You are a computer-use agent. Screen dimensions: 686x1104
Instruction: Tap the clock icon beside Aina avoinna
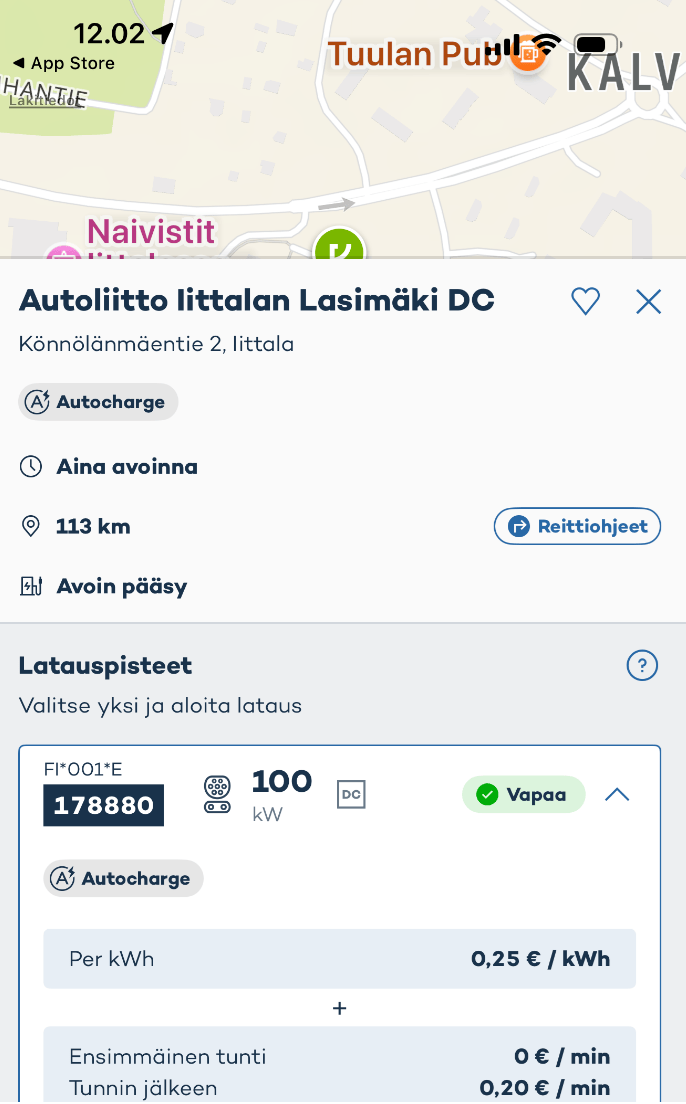click(x=31, y=467)
